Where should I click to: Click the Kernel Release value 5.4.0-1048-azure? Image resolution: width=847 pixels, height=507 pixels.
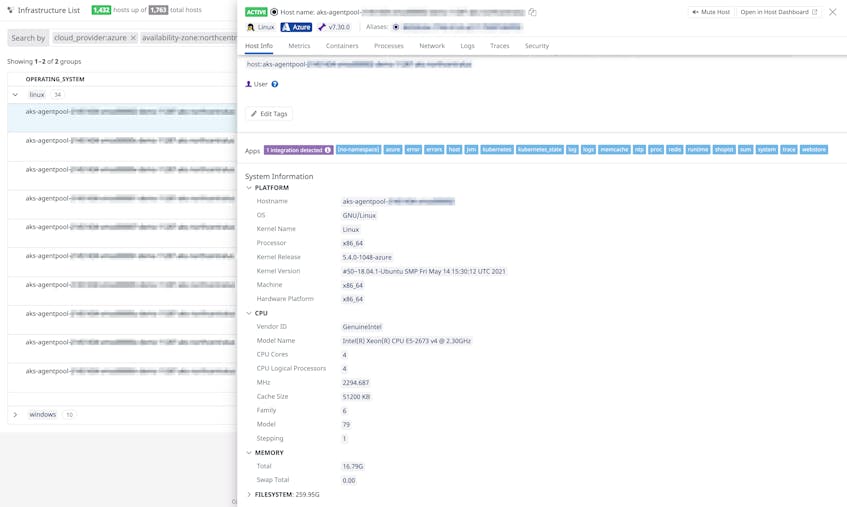[x=367, y=258]
